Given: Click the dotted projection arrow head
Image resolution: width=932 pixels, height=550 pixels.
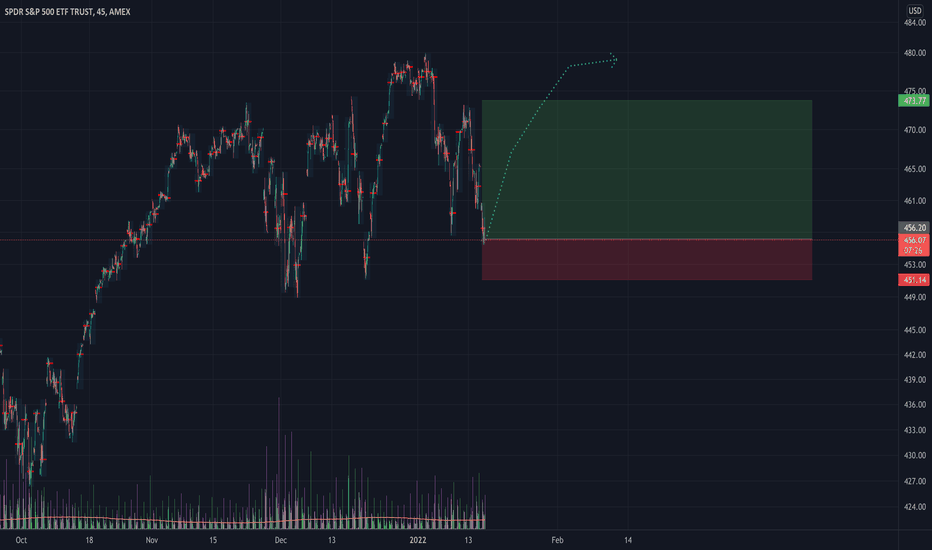Looking at the screenshot, I should tap(614, 59).
